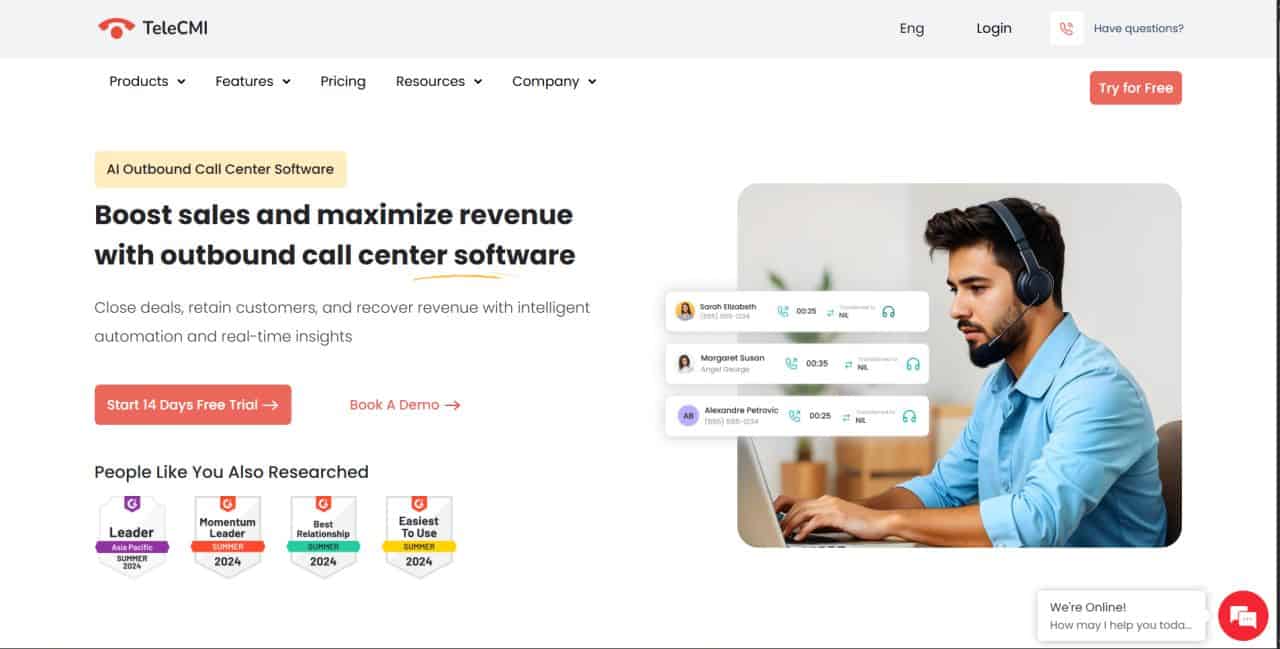Open the red live chat bubble icon
This screenshot has width=1280, height=649.
click(1243, 615)
